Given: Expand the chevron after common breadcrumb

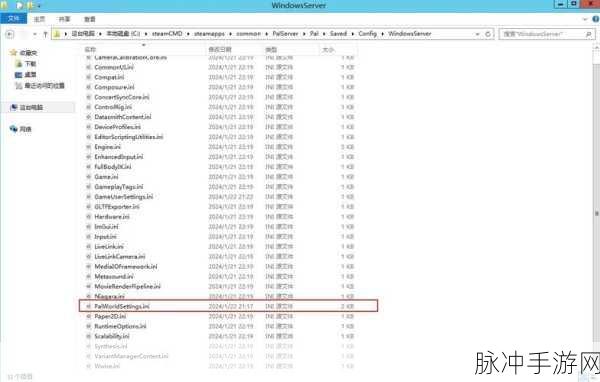Looking at the screenshot, I should (267, 34).
